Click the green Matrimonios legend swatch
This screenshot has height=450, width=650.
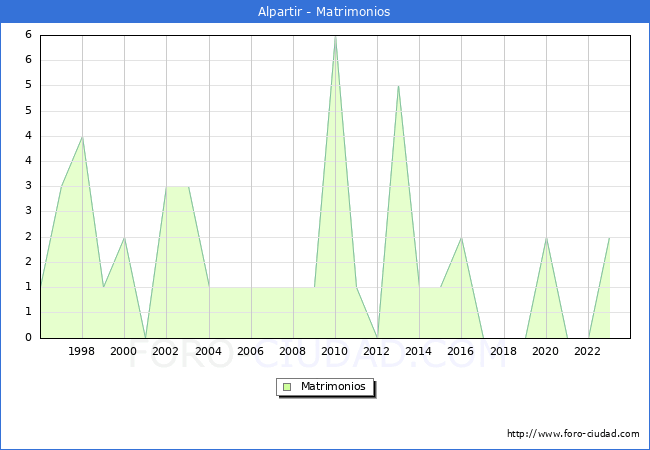pos(287,387)
